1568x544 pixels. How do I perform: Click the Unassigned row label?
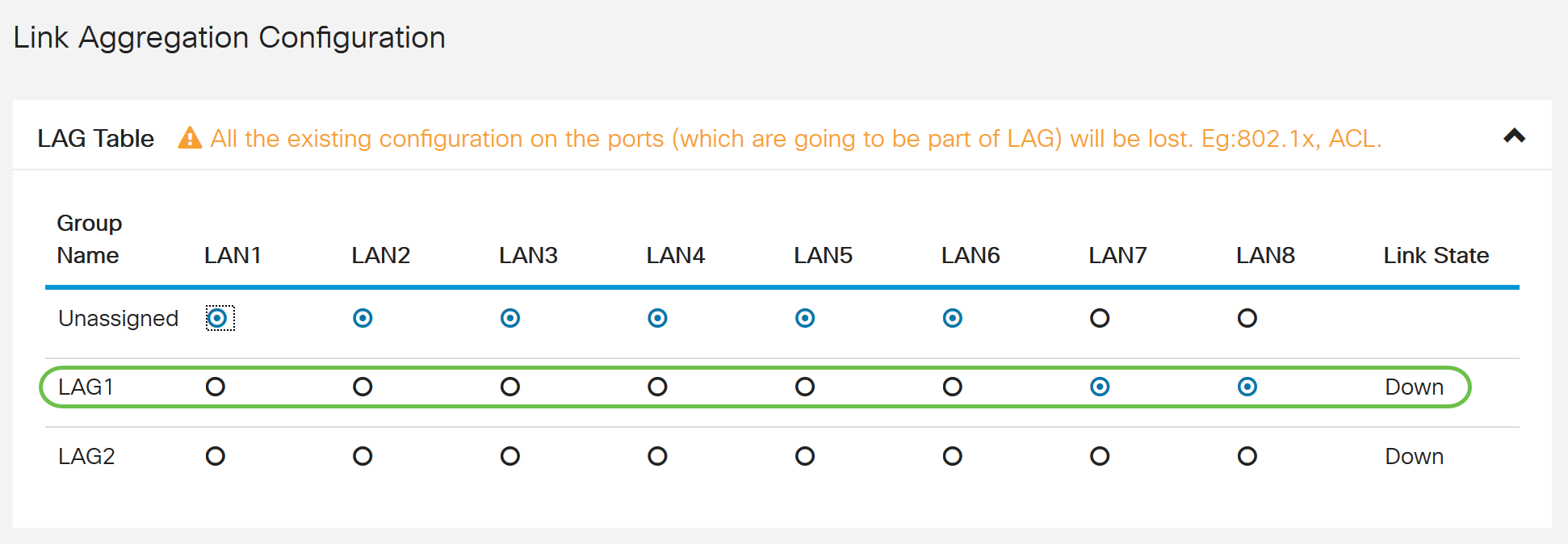point(118,318)
